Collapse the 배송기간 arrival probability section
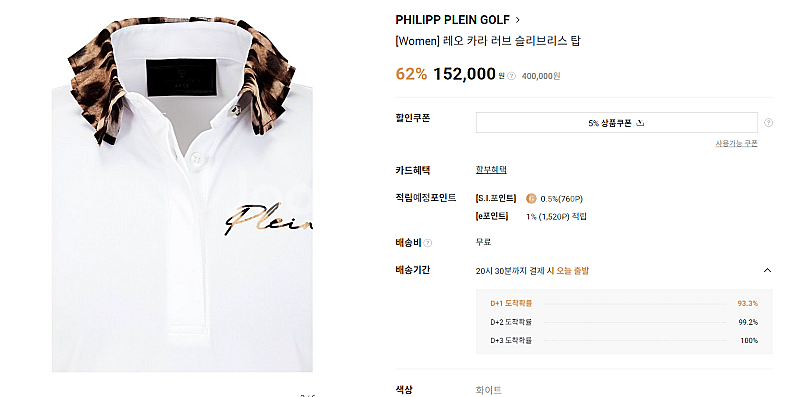Image resolution: width=800 pixels, height=397 pixels. tap(767, 270)
